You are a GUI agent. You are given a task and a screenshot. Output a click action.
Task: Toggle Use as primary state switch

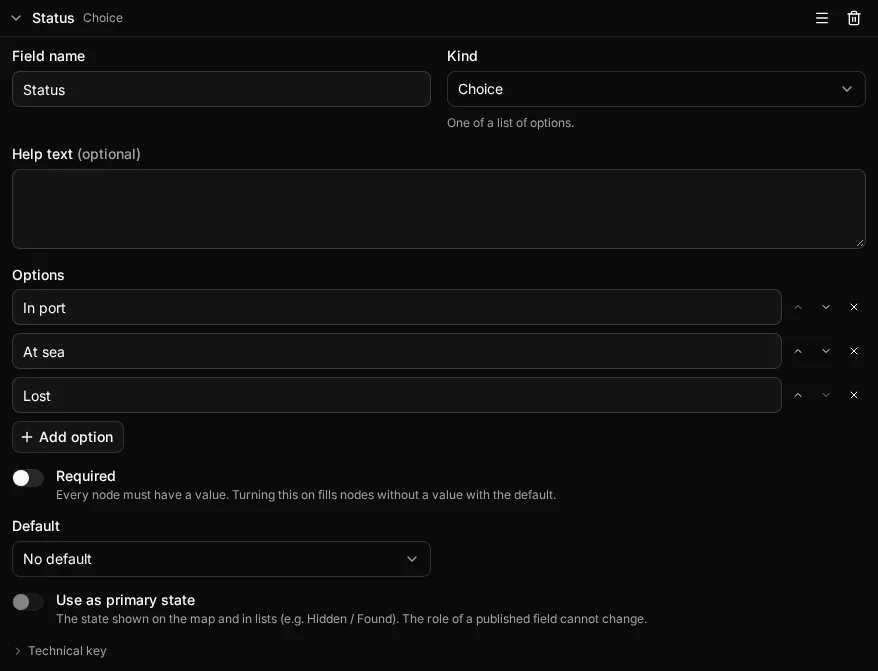[x=28, y=602]
